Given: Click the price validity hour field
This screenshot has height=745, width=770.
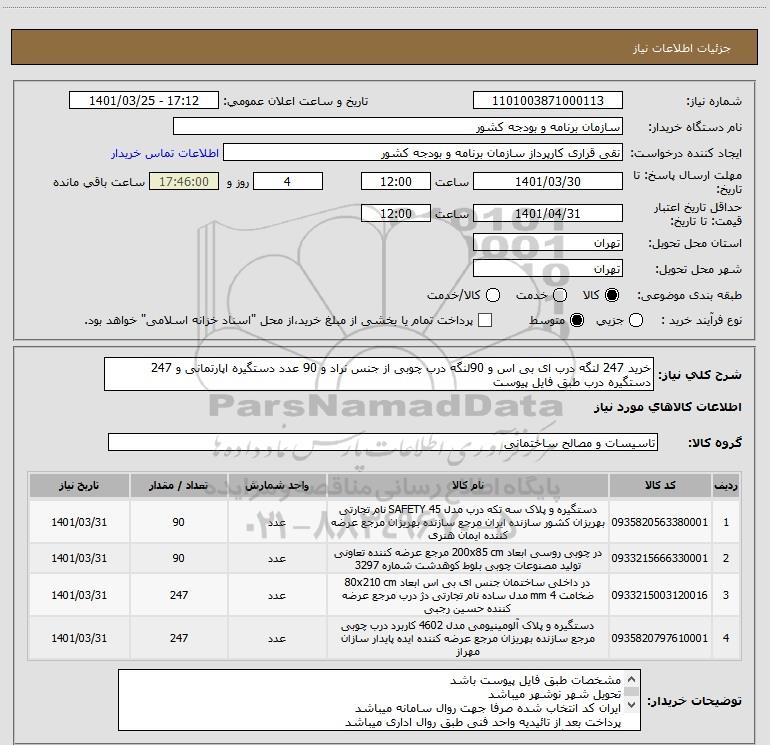Looking at the screenshot, I should coord(396,214).
